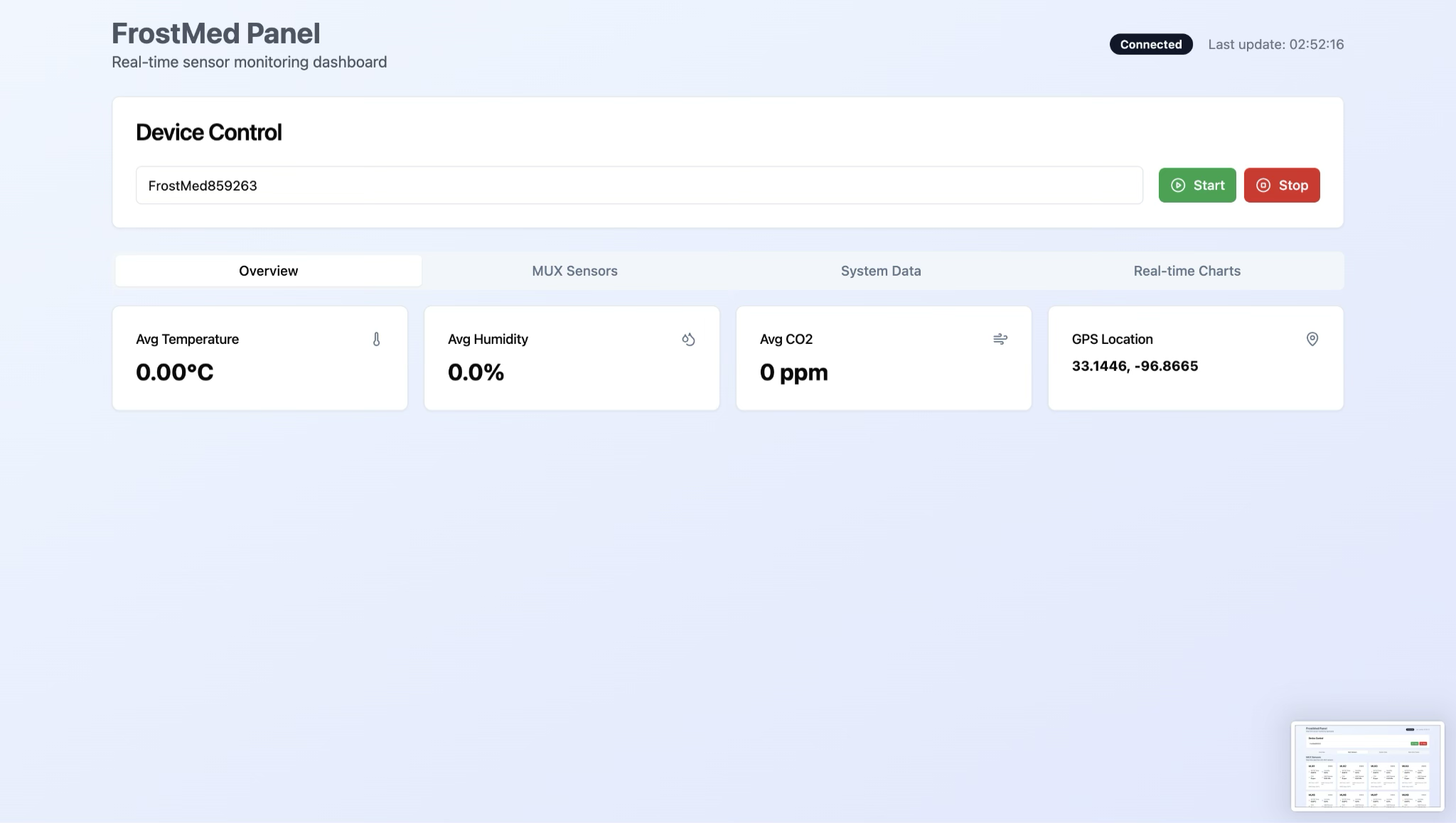This screenshot has width=1456, height=823.
Task: Click the wind icon in Avg CO2 card
Action: [1000, 339]
